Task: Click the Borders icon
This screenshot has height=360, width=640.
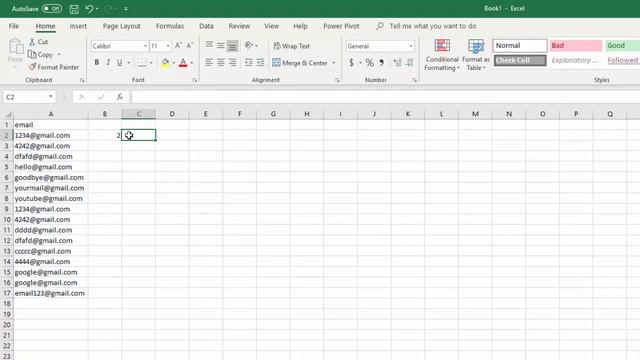Action: click(142, 63)
